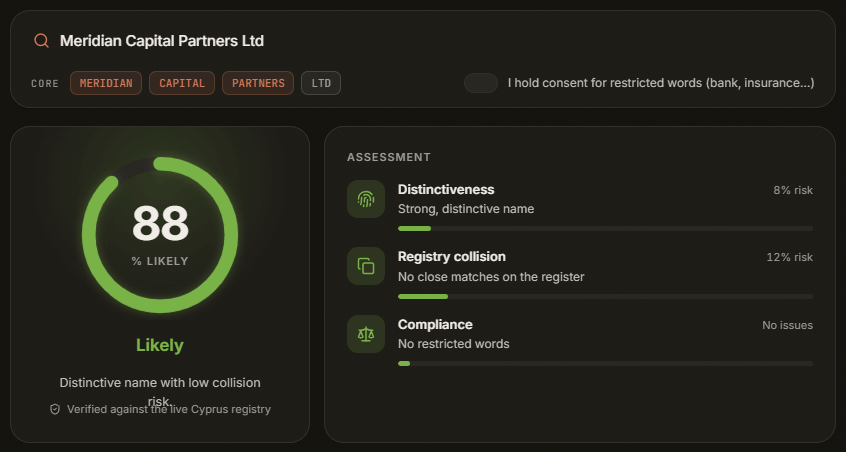
Task: Click the Compliance progress bar
Action: tap(605, 364)
